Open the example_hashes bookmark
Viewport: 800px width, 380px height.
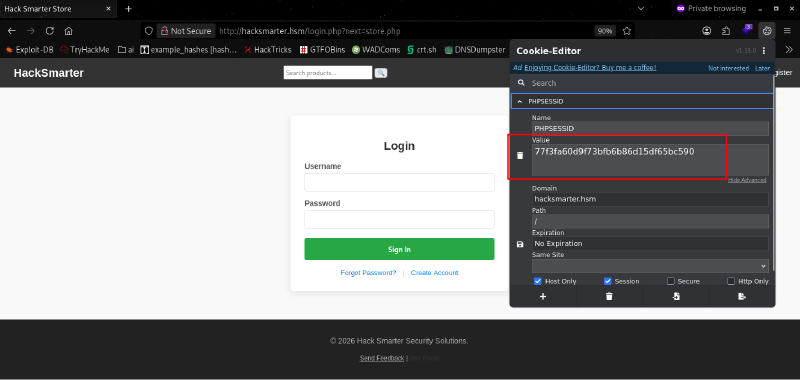click(x=189, y=49)
